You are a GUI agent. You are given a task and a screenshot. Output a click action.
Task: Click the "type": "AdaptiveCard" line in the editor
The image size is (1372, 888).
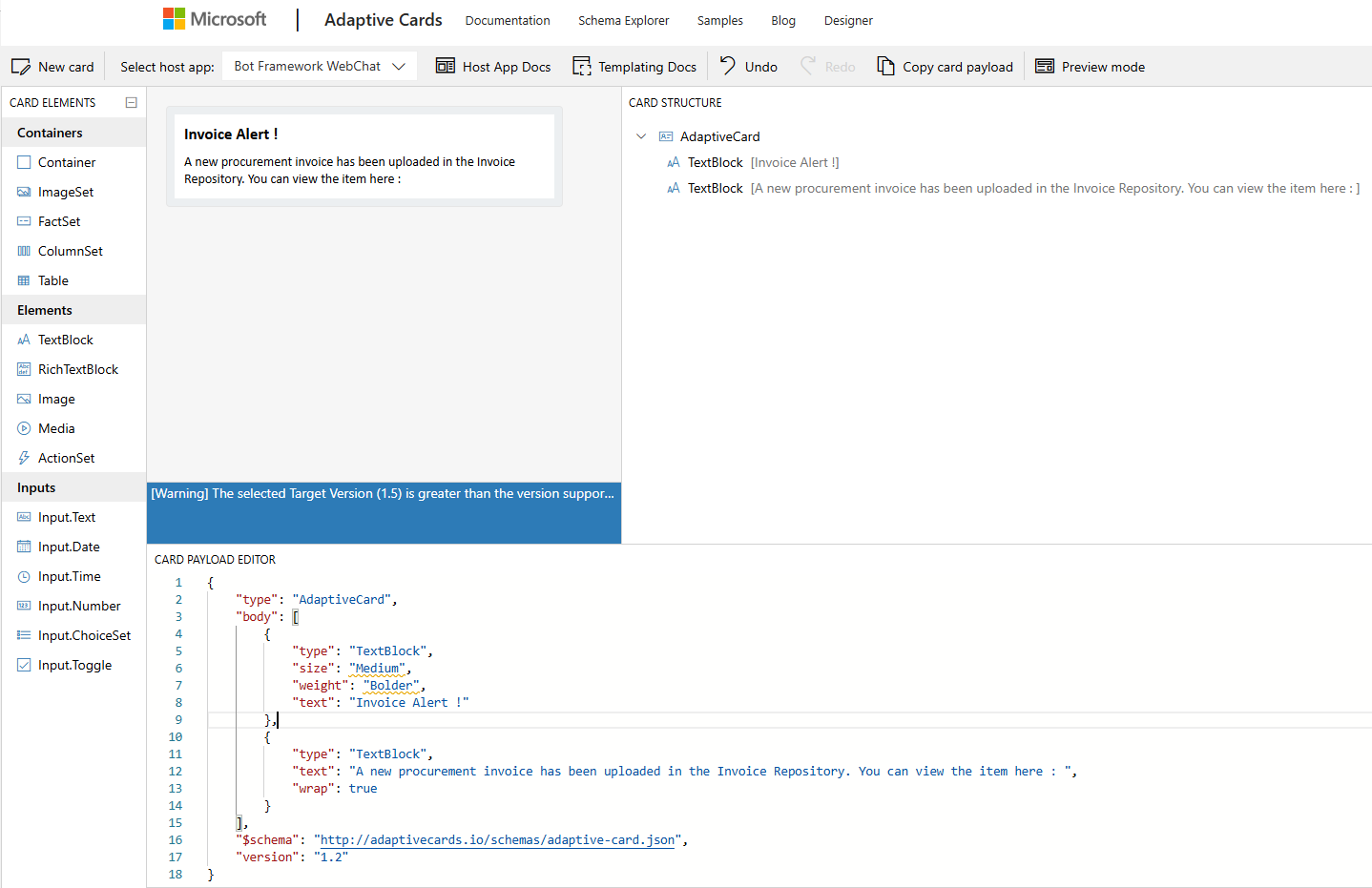click(x=317, y=600)
